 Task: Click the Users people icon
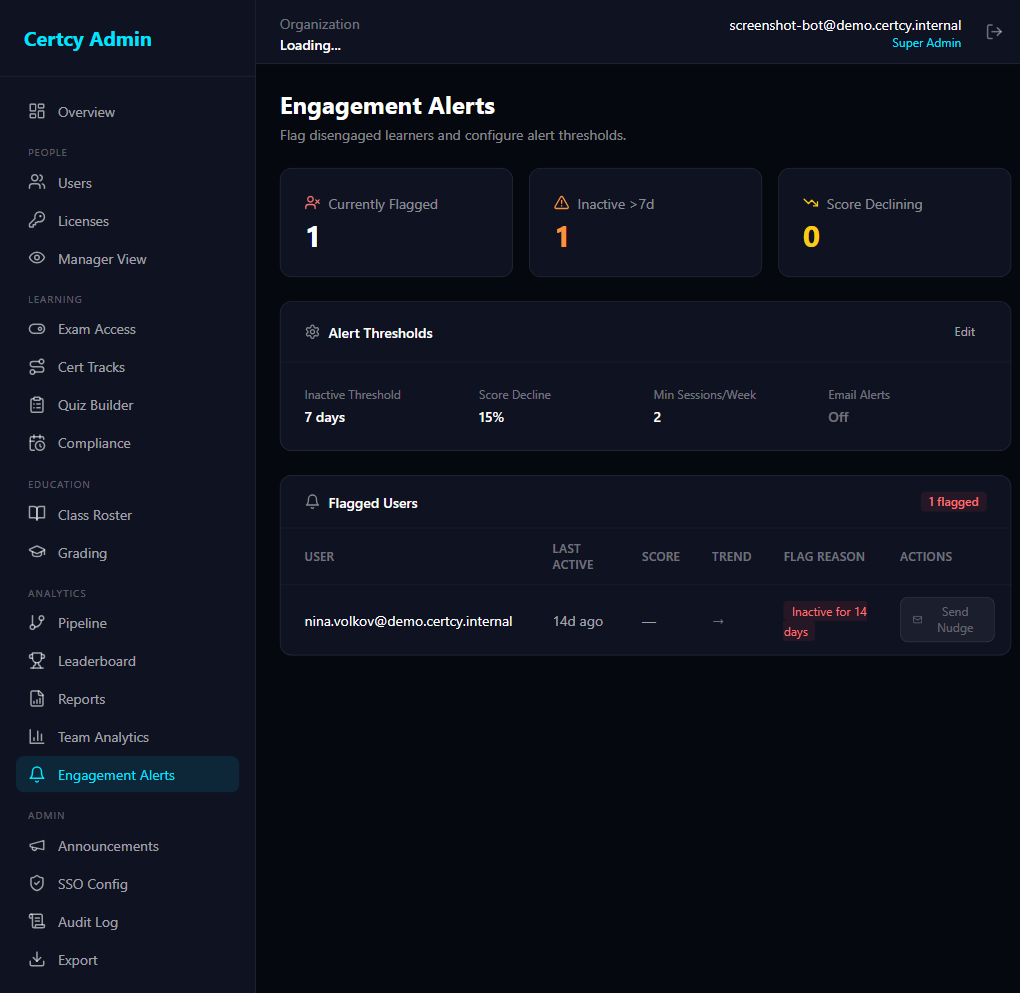37,182
